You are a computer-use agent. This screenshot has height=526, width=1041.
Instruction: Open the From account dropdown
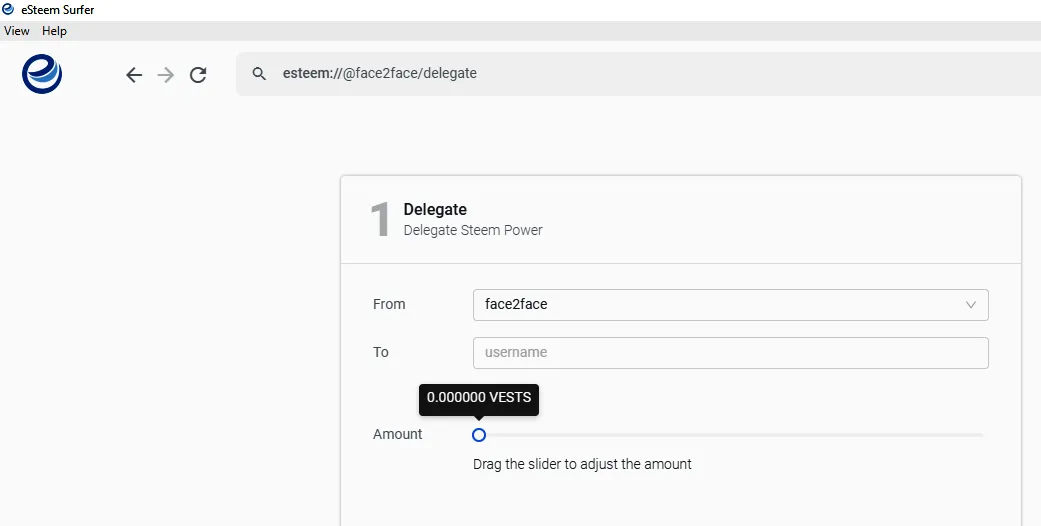[x=730, y=305]
